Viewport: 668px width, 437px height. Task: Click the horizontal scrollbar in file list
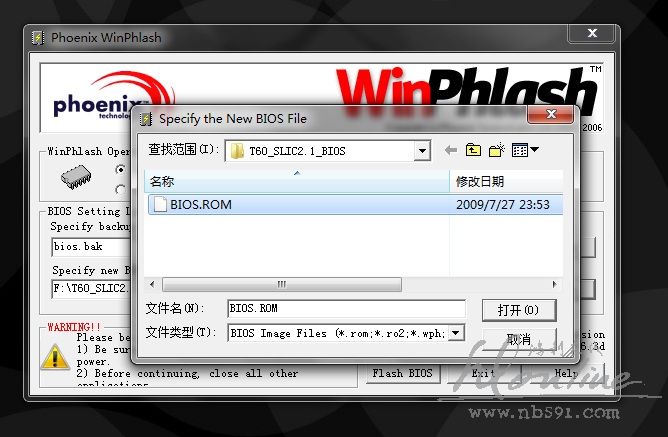pos(281,285)
